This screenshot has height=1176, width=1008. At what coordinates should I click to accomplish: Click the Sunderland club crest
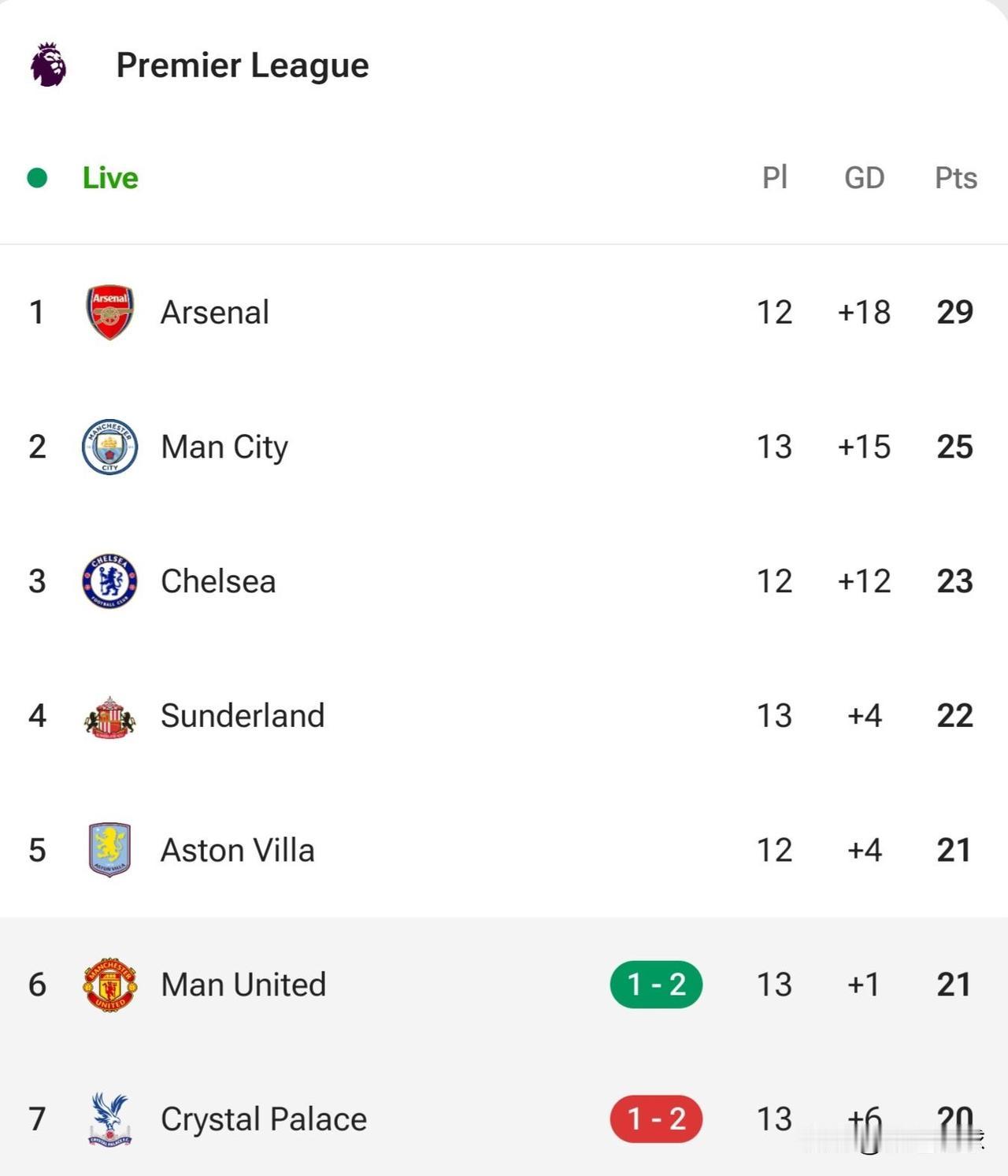(x=109, y=716)
